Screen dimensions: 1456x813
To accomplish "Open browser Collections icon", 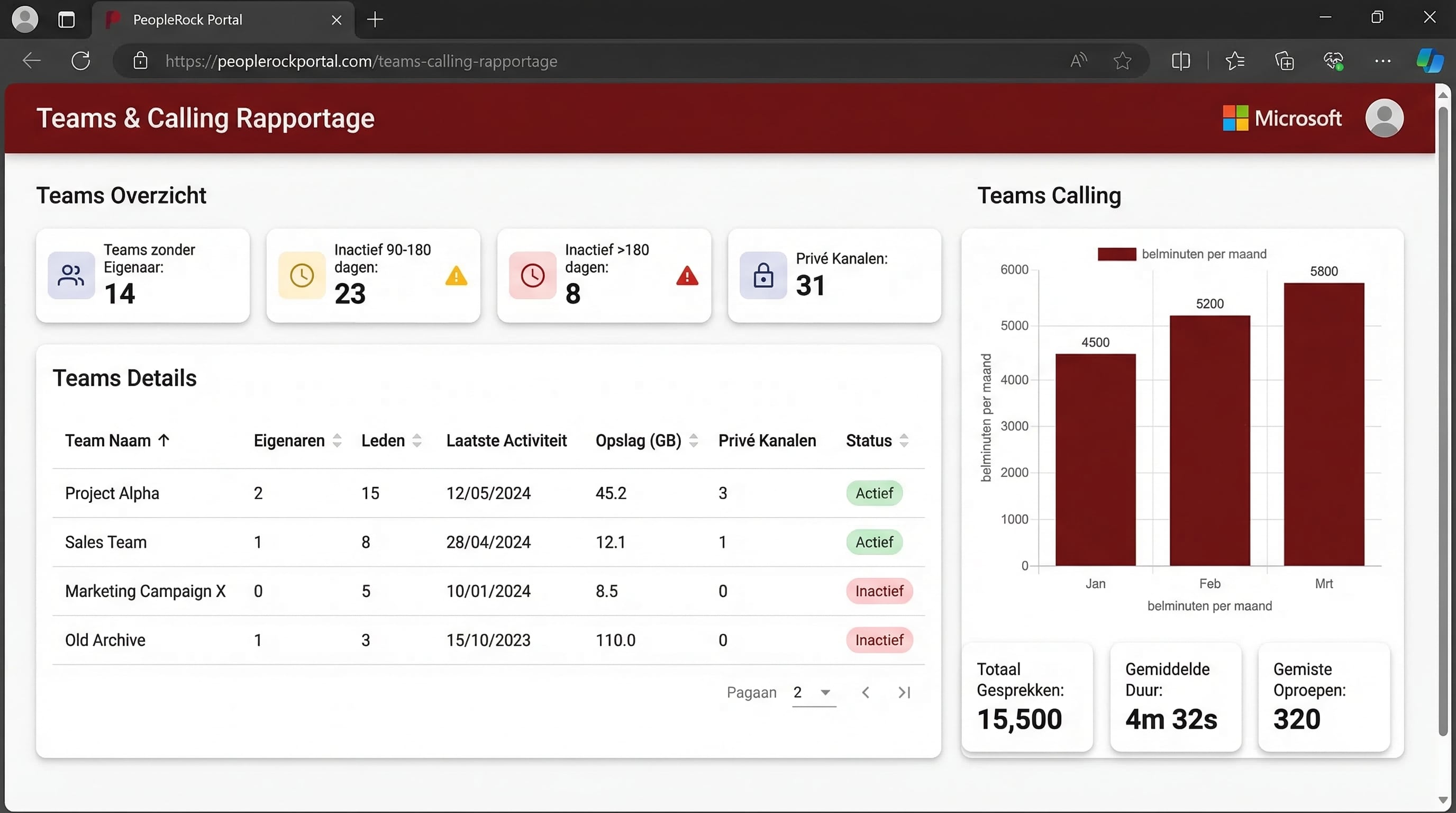I will pyautogui.click(x=1285, y=60).
